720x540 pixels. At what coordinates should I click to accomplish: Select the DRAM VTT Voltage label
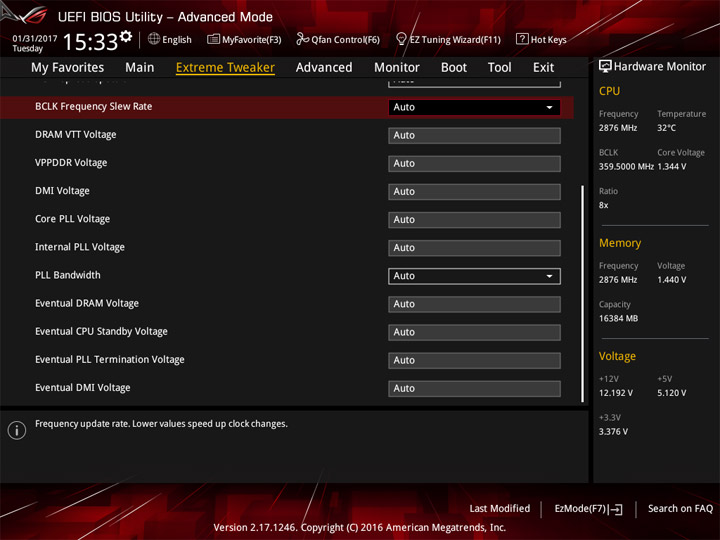point(76,135)
